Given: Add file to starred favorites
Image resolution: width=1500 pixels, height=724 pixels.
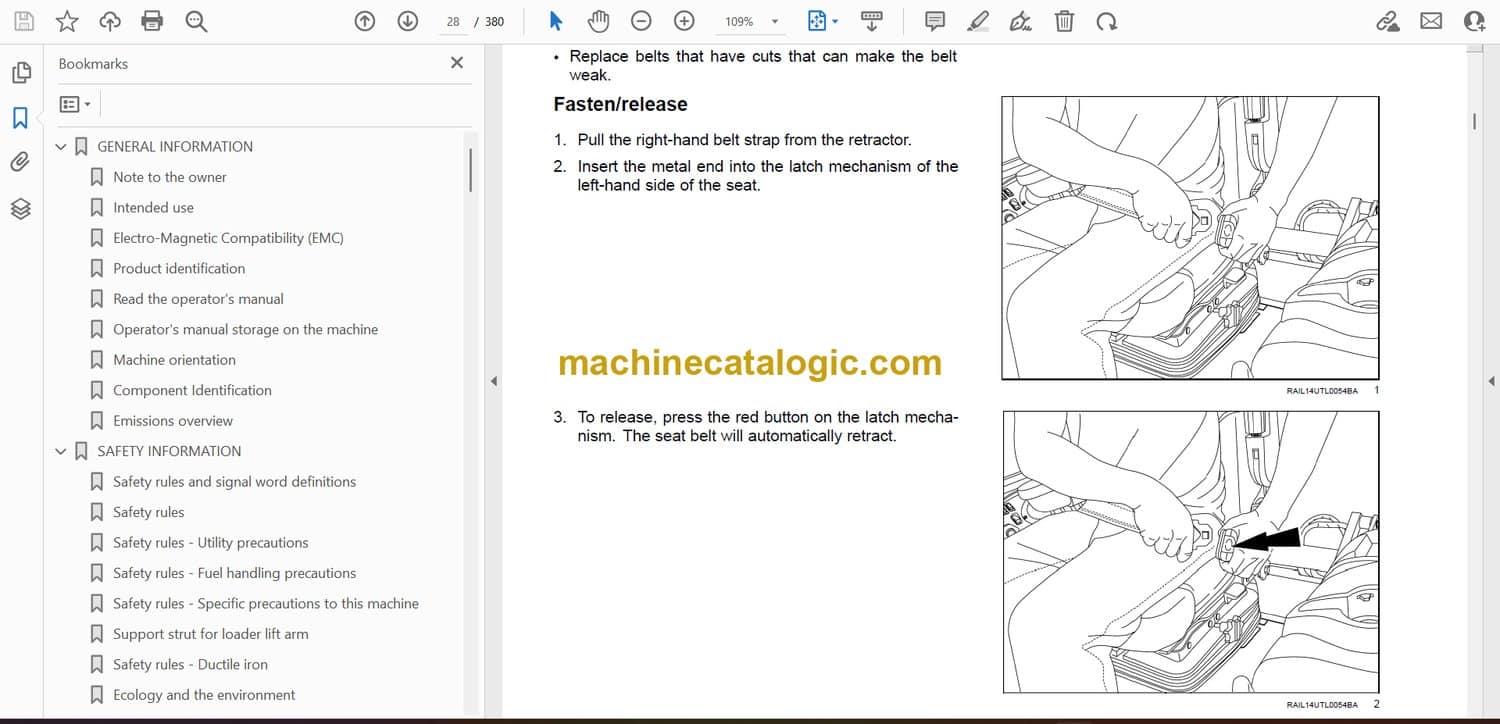Looking at the screenshot, I should [x=67, y=21].
